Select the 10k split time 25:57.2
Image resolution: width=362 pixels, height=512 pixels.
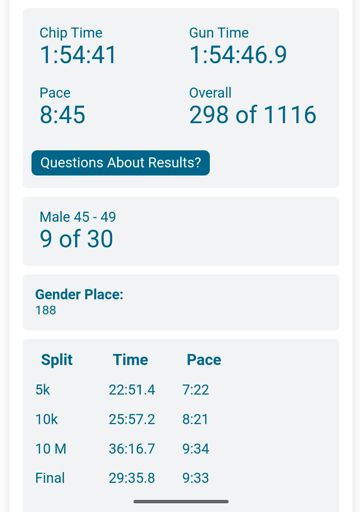tap(132, 419)
